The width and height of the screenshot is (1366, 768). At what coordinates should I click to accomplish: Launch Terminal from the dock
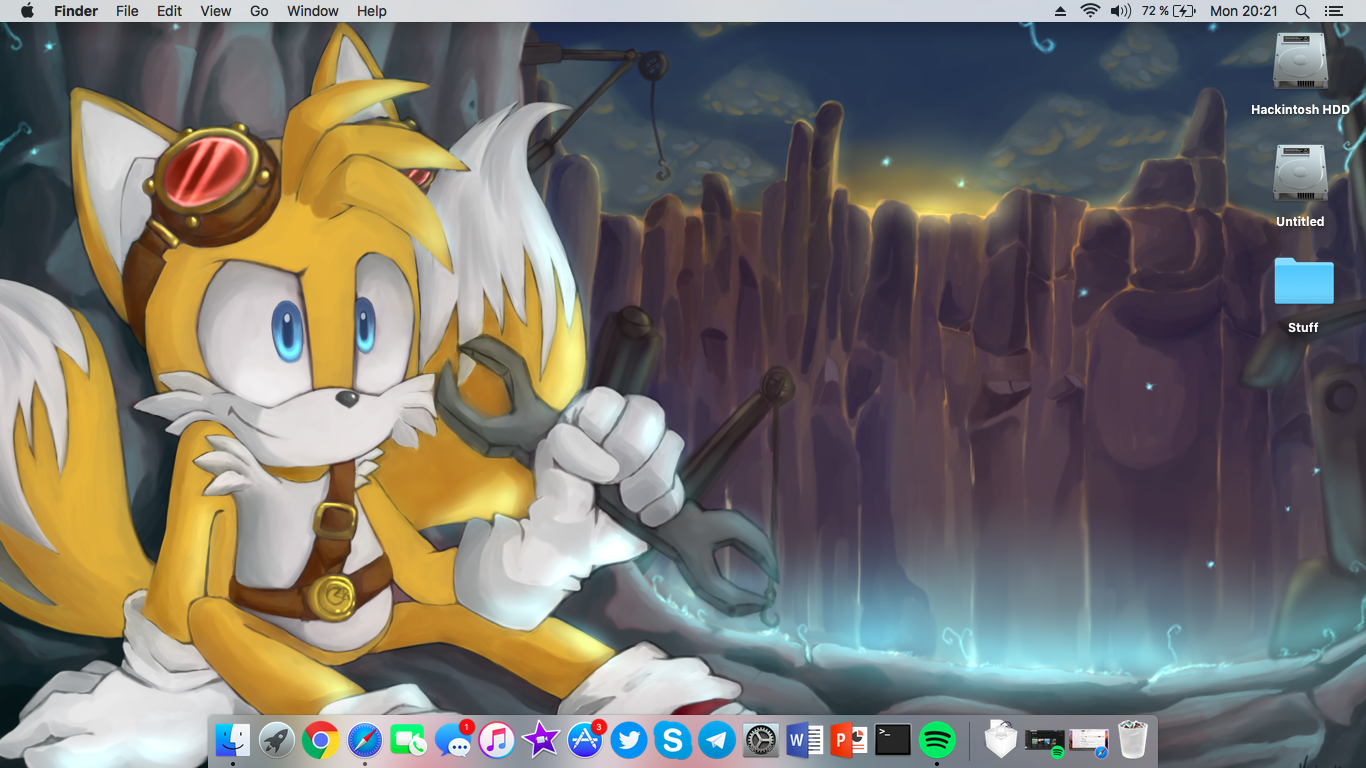(x=893, y=741)
